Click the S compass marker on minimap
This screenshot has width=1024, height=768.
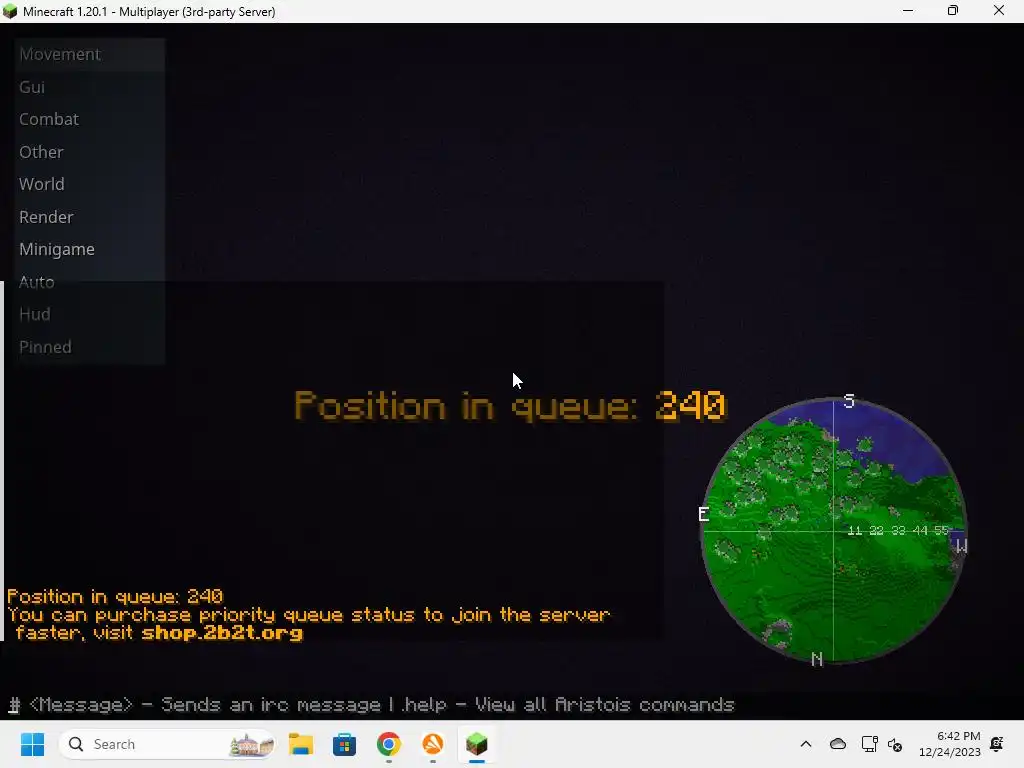(x=849, y=401)
